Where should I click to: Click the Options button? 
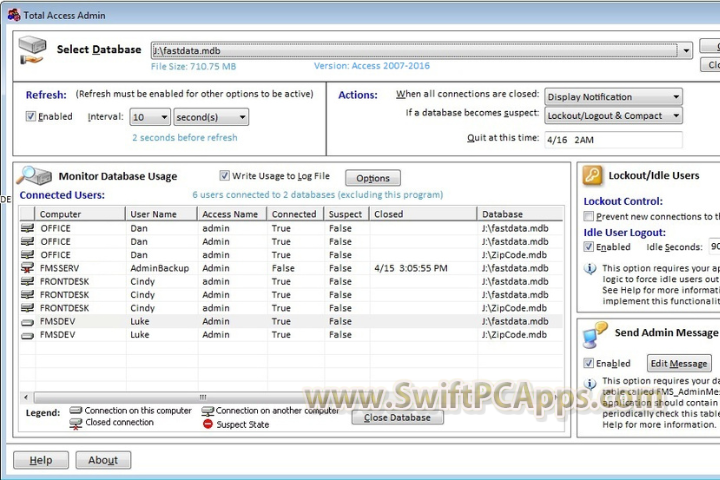(x=373, y=178)
